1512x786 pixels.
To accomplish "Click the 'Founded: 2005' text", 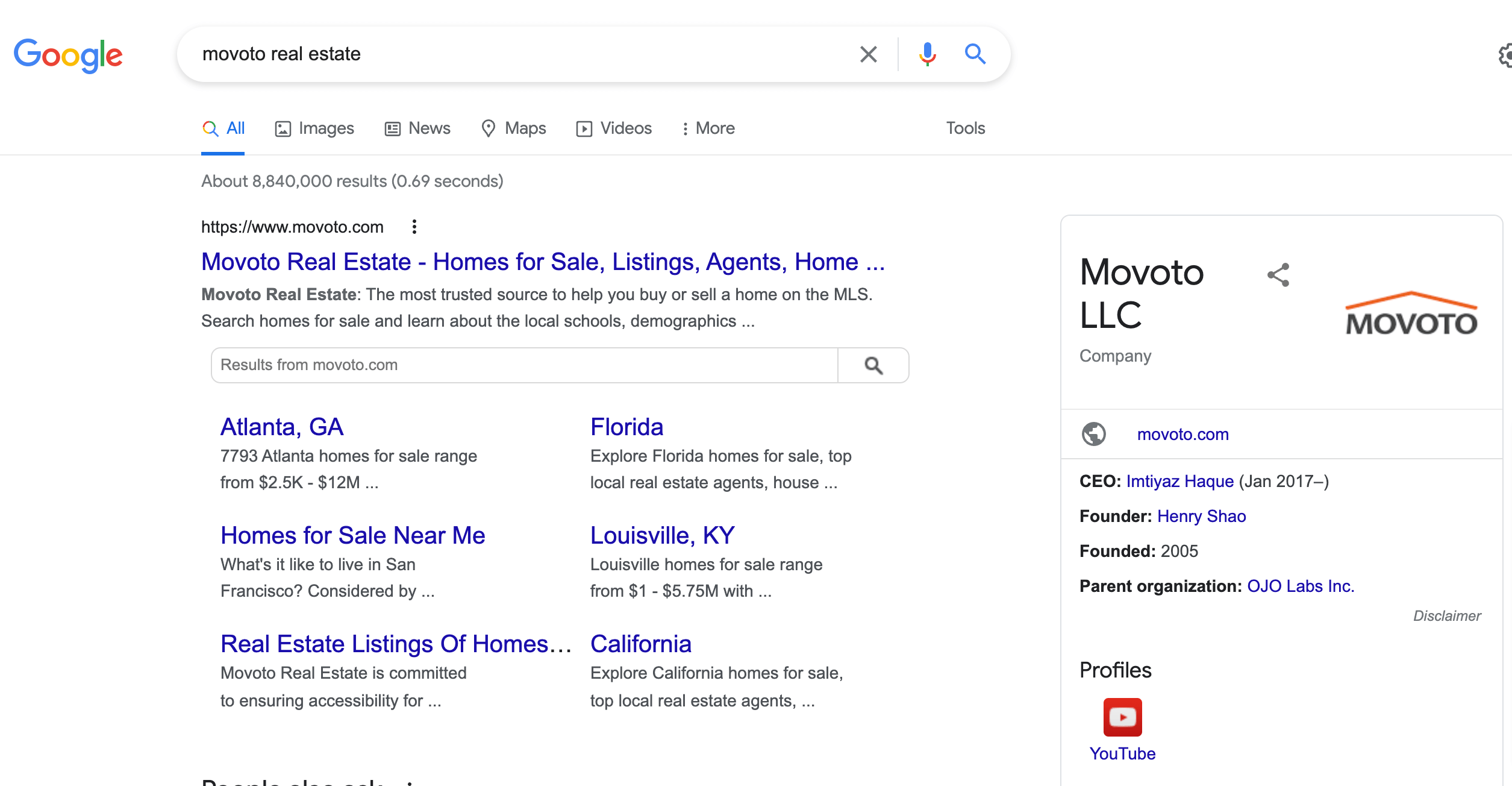I will [x=1139, y=551].
